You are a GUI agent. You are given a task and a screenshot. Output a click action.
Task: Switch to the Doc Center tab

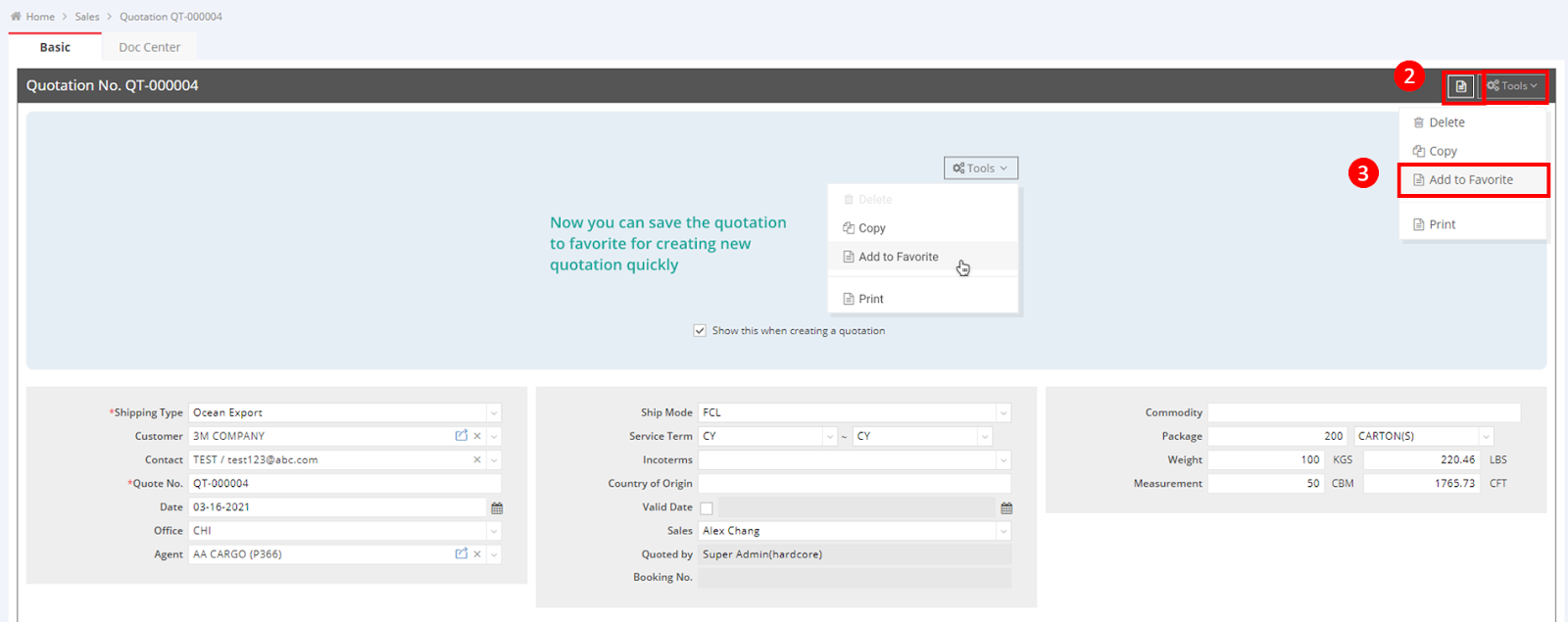click(x=149, y=47)
